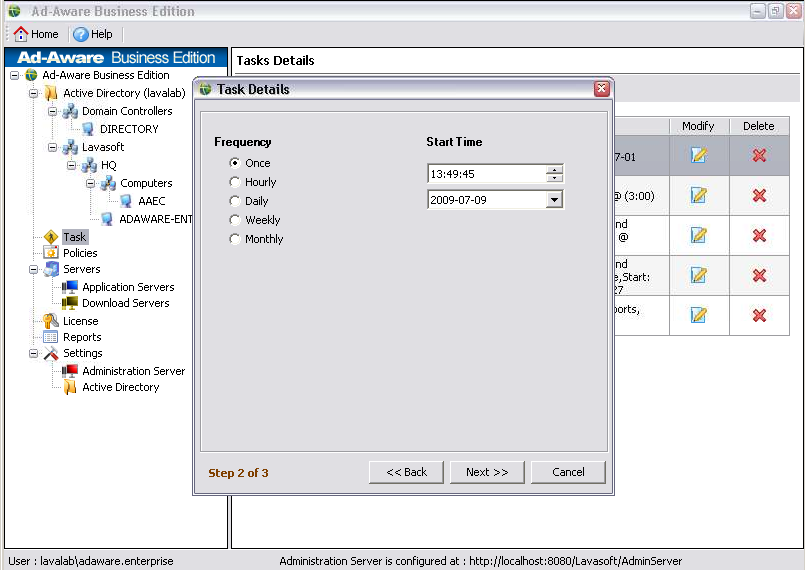The height and width of the screenshot is (570, 805).
Task: Open Policies in the navigation tree
Action: pyautogui.click(x=80, y=253)
